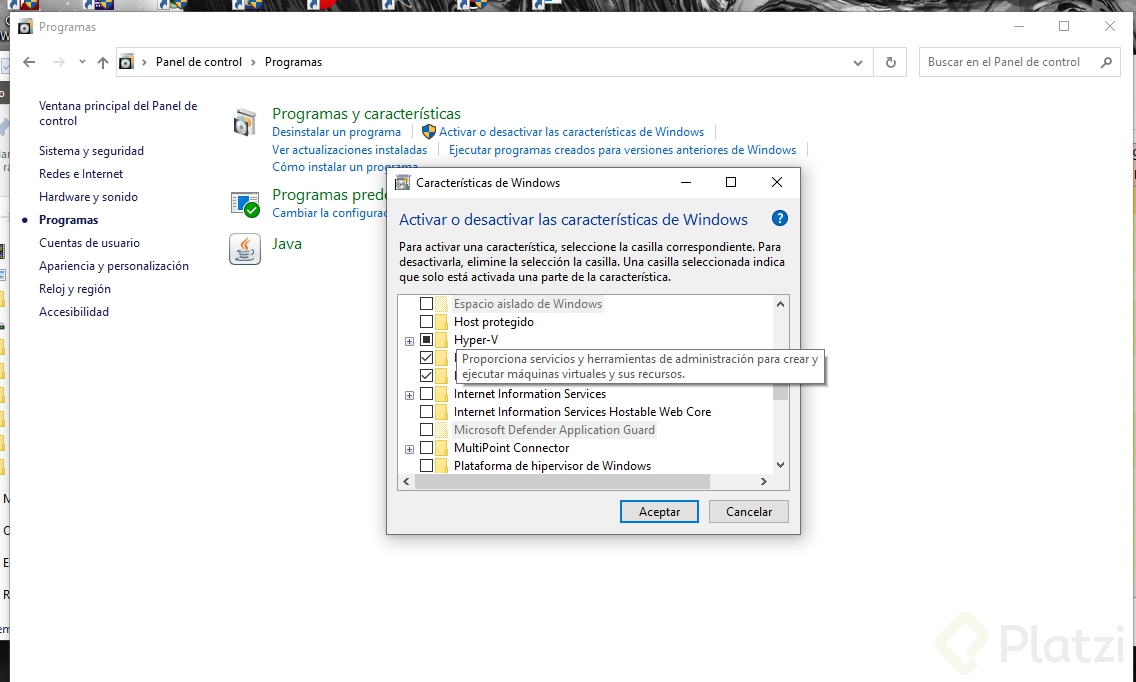This screenshot has height=682, width=1136.
Task: Click the Control Panel icon in the address bar
Action: [126, 62]
